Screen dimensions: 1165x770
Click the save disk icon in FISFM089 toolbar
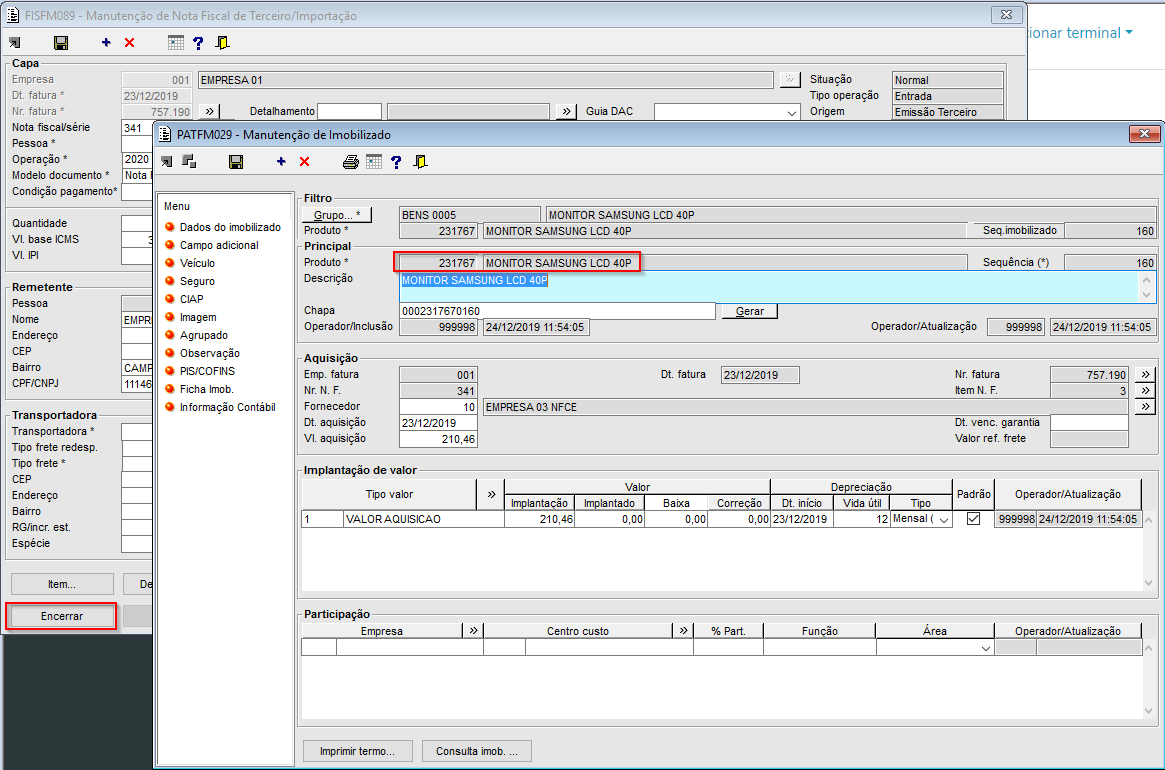coord(61,43)
